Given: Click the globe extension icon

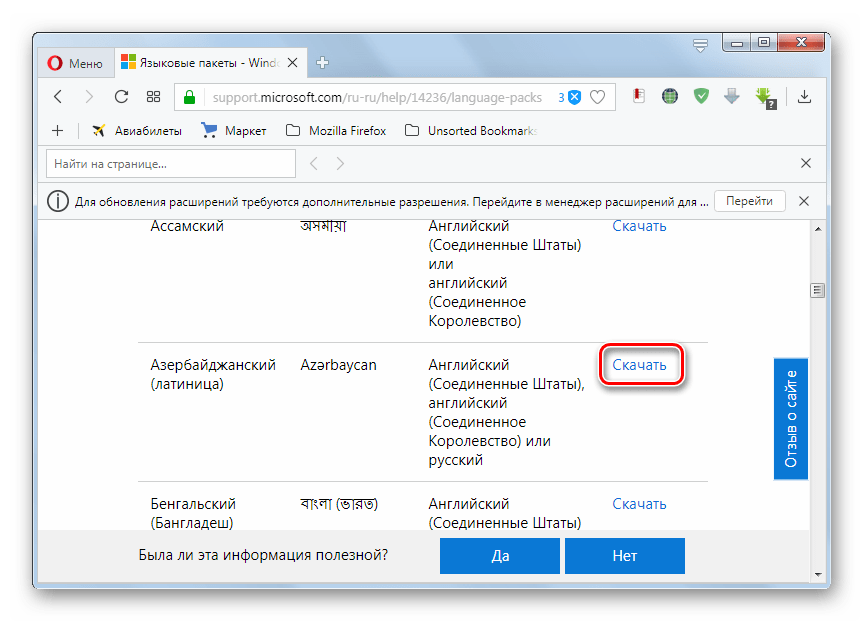Looking at the screenshot, I should point(669,97).
